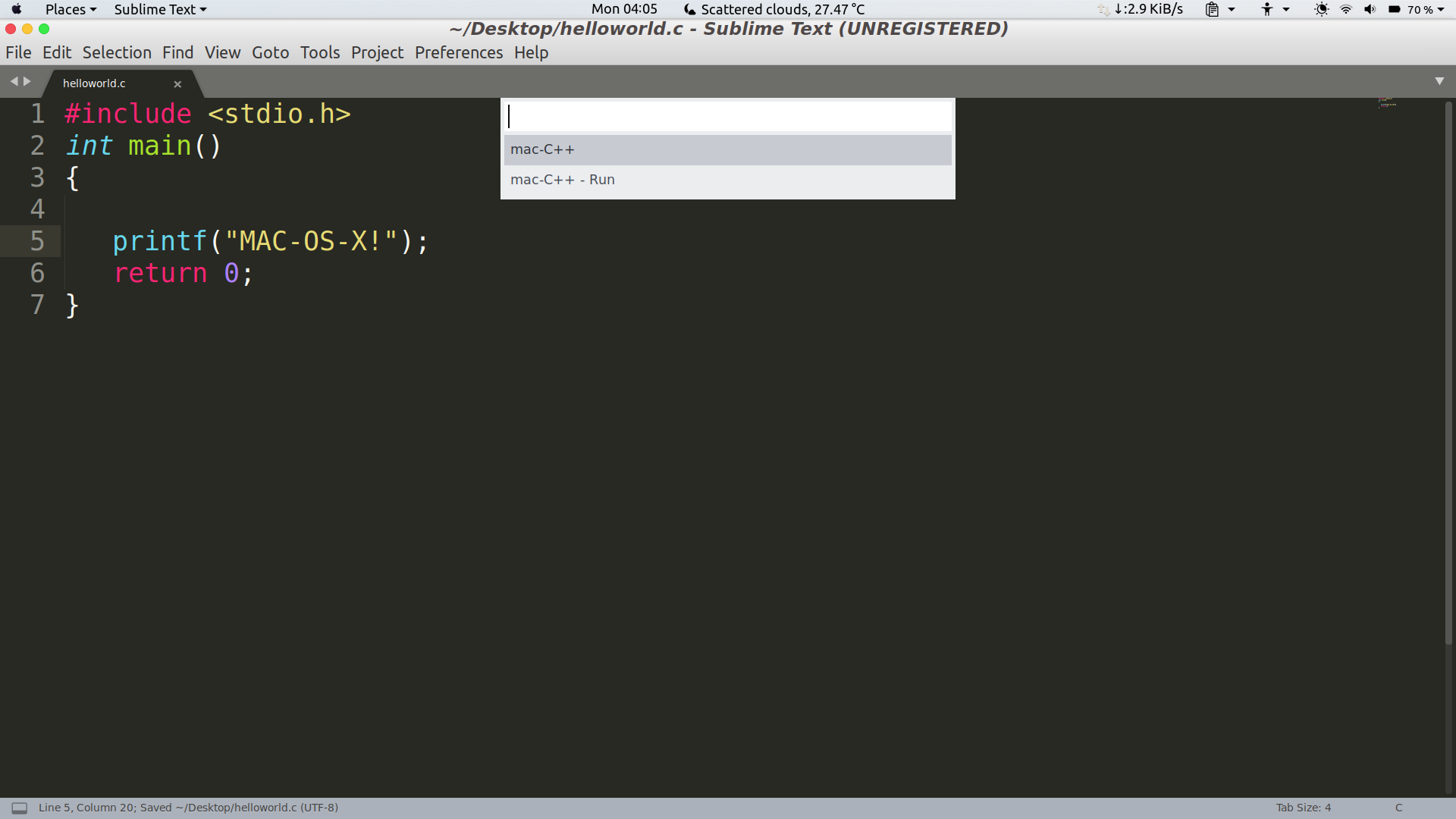Image resolution: width=1456 pixels, height=819 pixels.
Task: Click the Apple logo menu icon
Action: (x=17, y=9)
